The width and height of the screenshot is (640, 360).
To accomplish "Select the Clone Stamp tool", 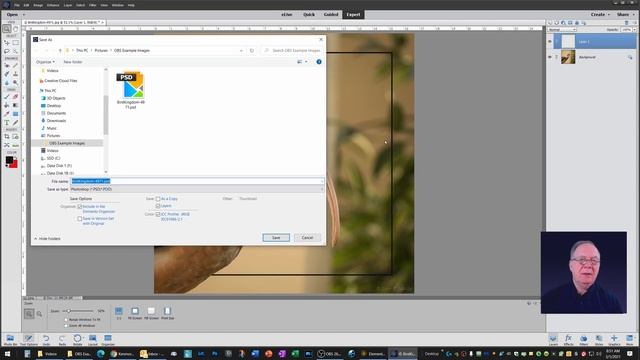I will pos(16,74).
